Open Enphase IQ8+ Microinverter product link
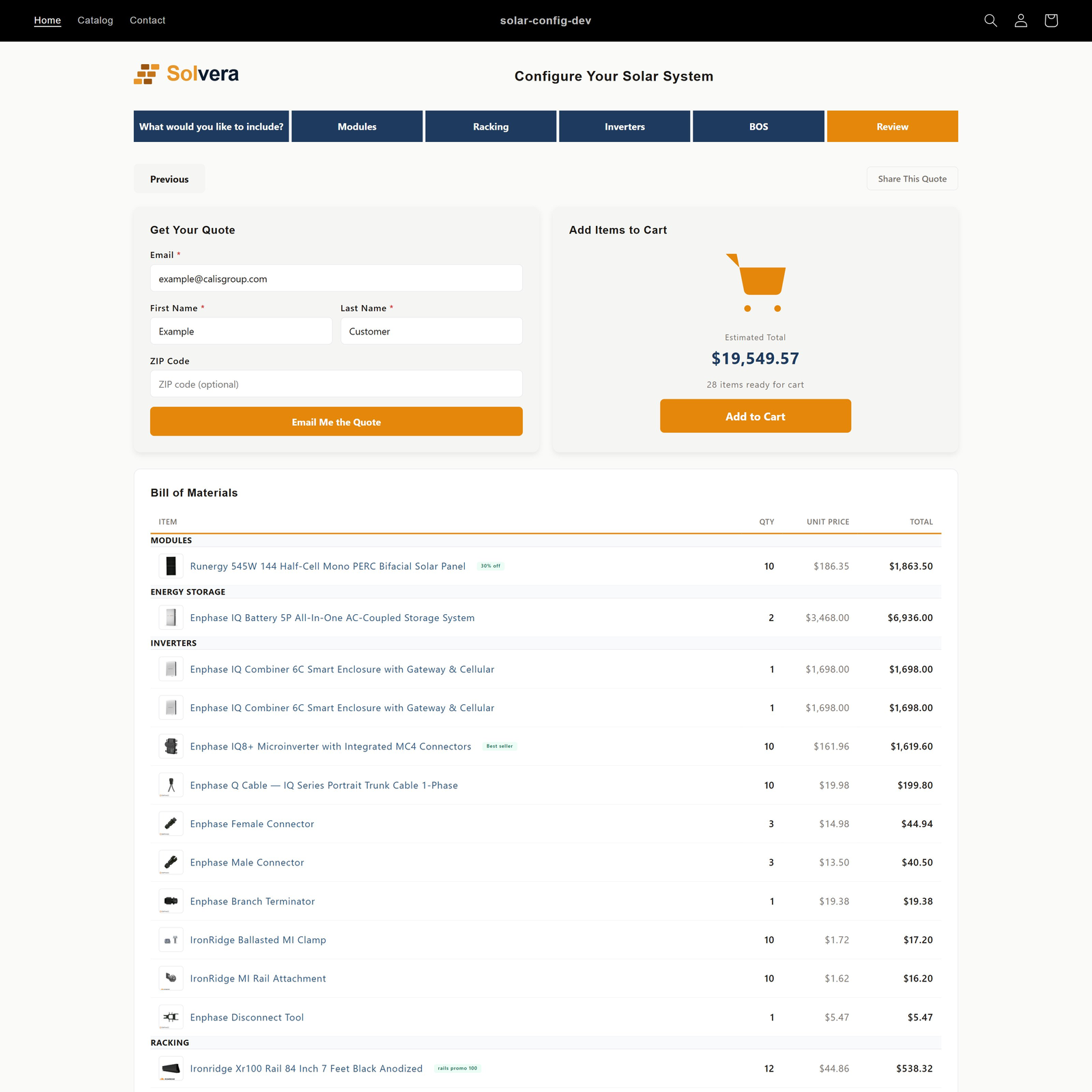The width and height of the screenshot is (1092, 1092). pos(331,747)
